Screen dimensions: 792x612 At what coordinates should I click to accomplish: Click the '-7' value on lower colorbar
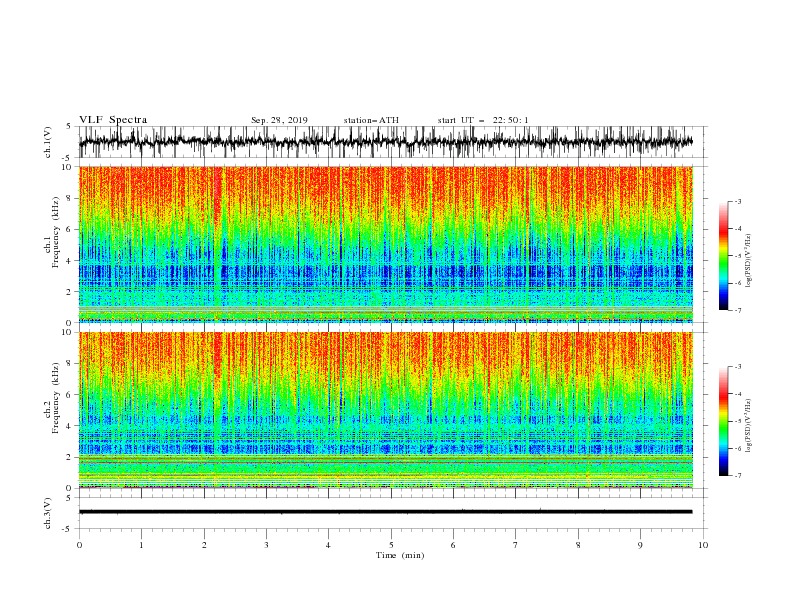[738, 475]
